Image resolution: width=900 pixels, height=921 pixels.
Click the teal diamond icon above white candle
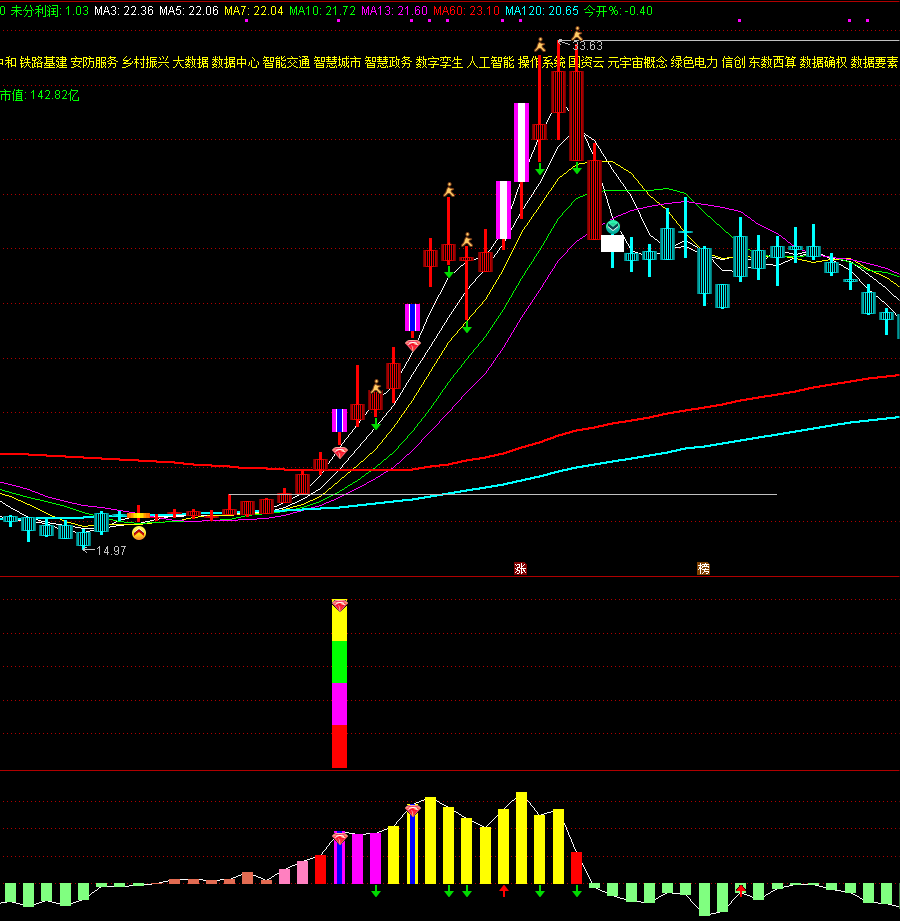click(x=612, y=227)
